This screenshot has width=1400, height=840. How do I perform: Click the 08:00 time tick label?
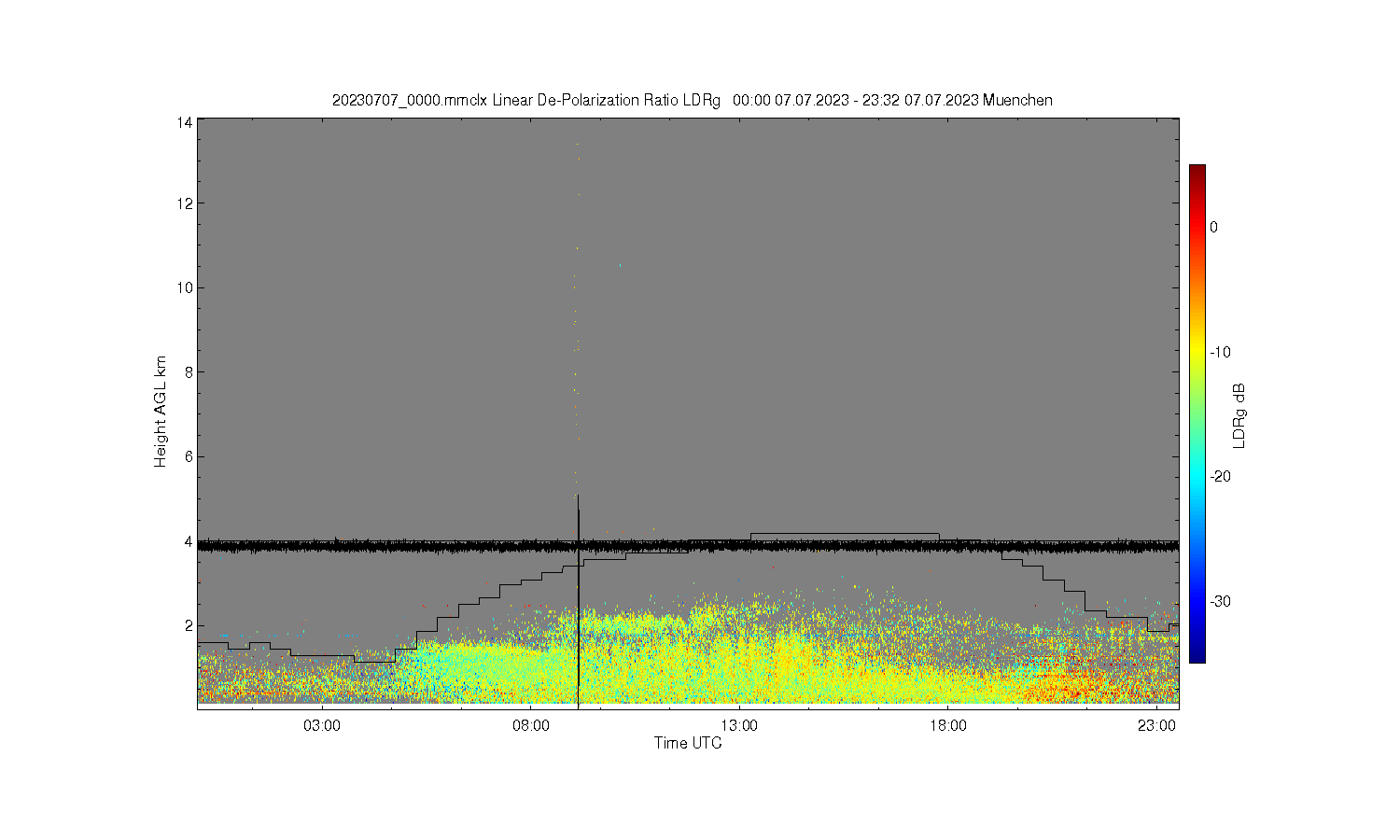pyautogui.click(x=531, y=725)
